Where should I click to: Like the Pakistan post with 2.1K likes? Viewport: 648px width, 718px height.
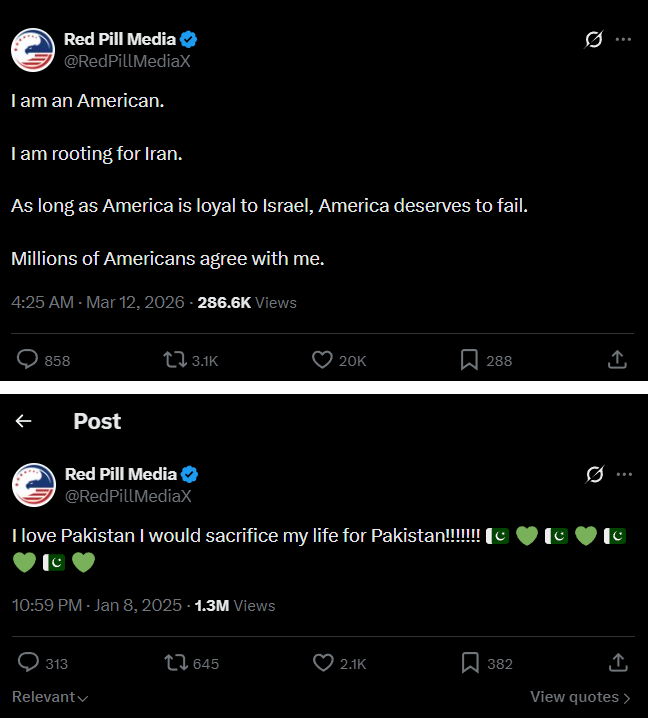click(x=322, y=663)
